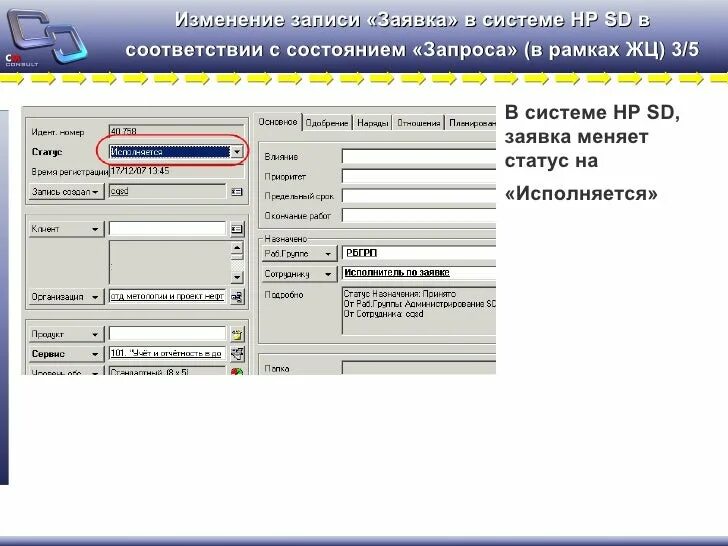Focus the Предельный срок input field
728x546 pixels.
pyautogui.click(x=419, y=196)
